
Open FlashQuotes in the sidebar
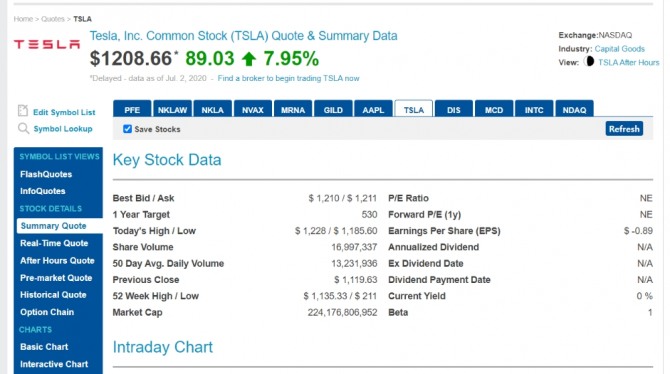46,174
